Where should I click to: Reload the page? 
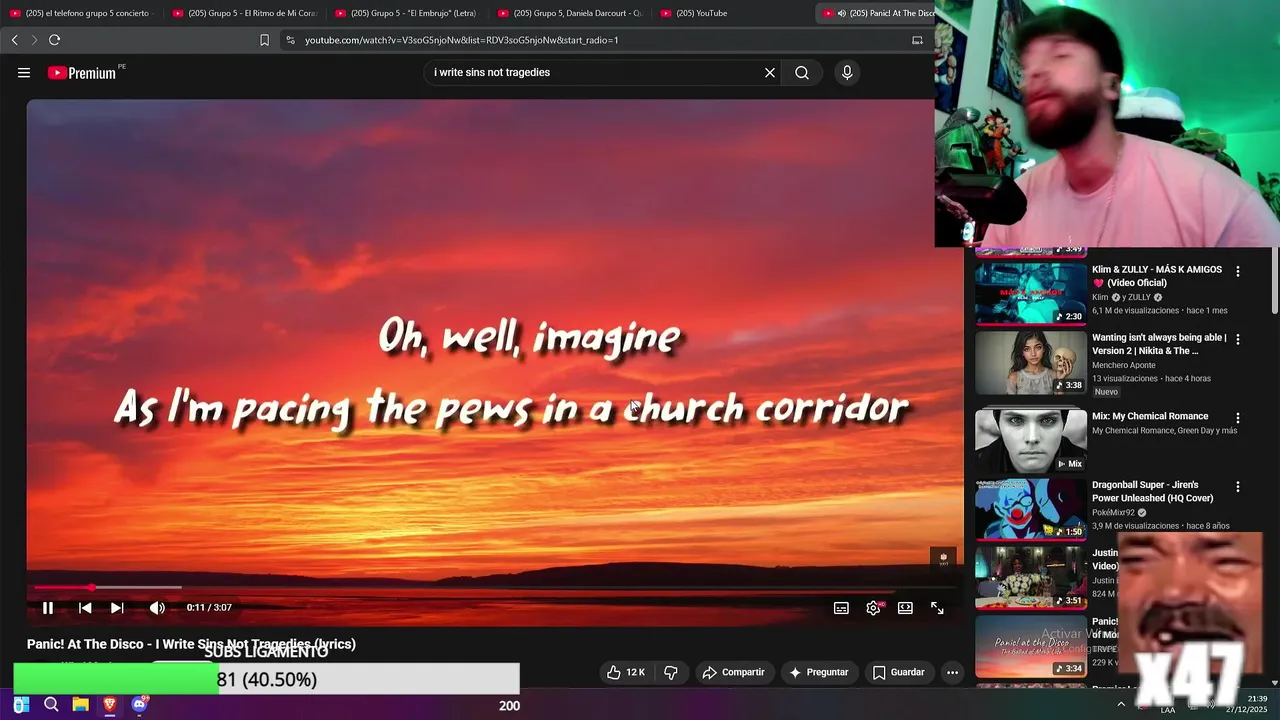pyautogui.click(x=54, y=40)
